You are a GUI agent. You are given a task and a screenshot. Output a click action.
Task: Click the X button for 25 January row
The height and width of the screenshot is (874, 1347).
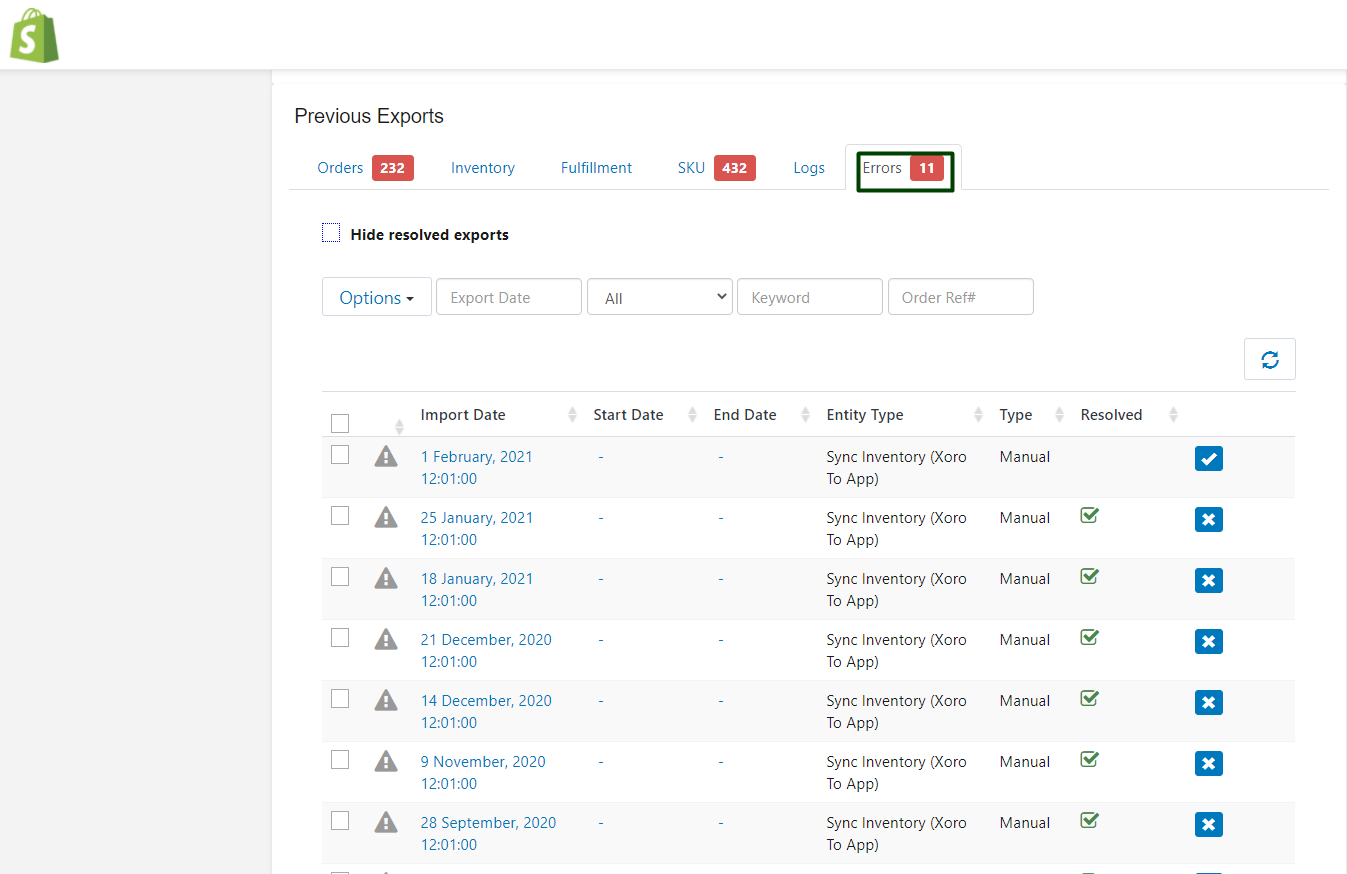1208,519
